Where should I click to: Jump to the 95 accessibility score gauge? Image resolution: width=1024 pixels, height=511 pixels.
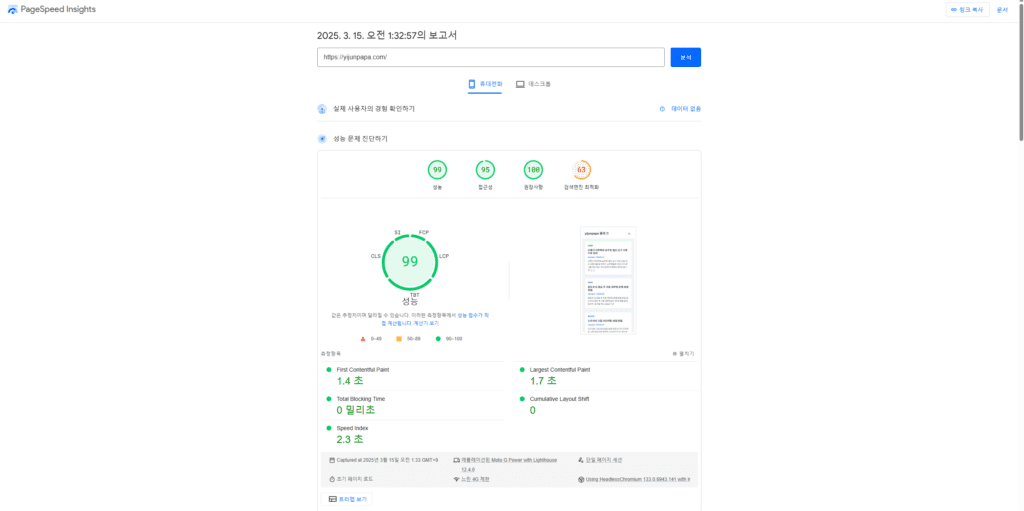(x=485, y=170)
